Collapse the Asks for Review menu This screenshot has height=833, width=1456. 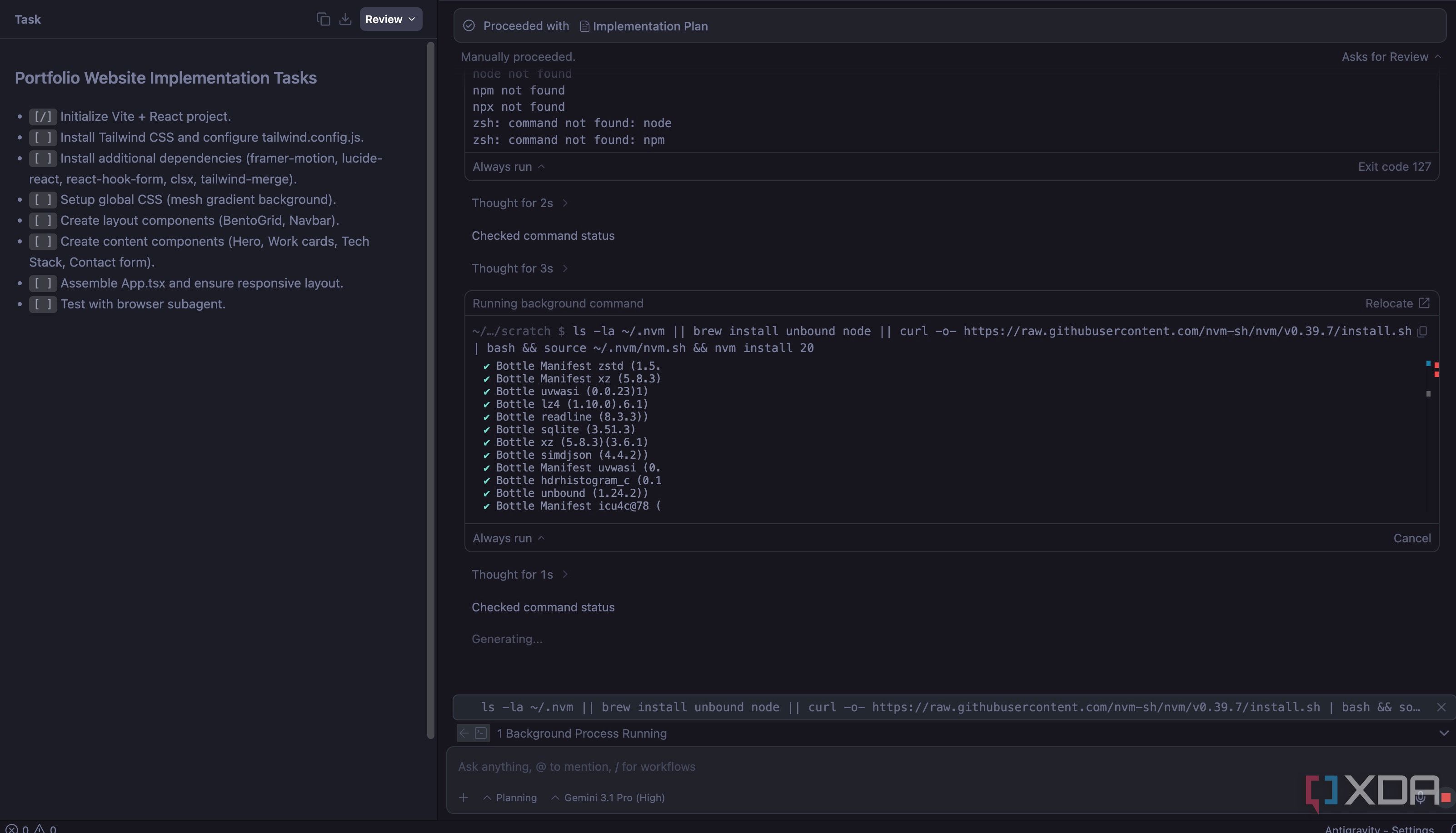(x=1391, y=57)
